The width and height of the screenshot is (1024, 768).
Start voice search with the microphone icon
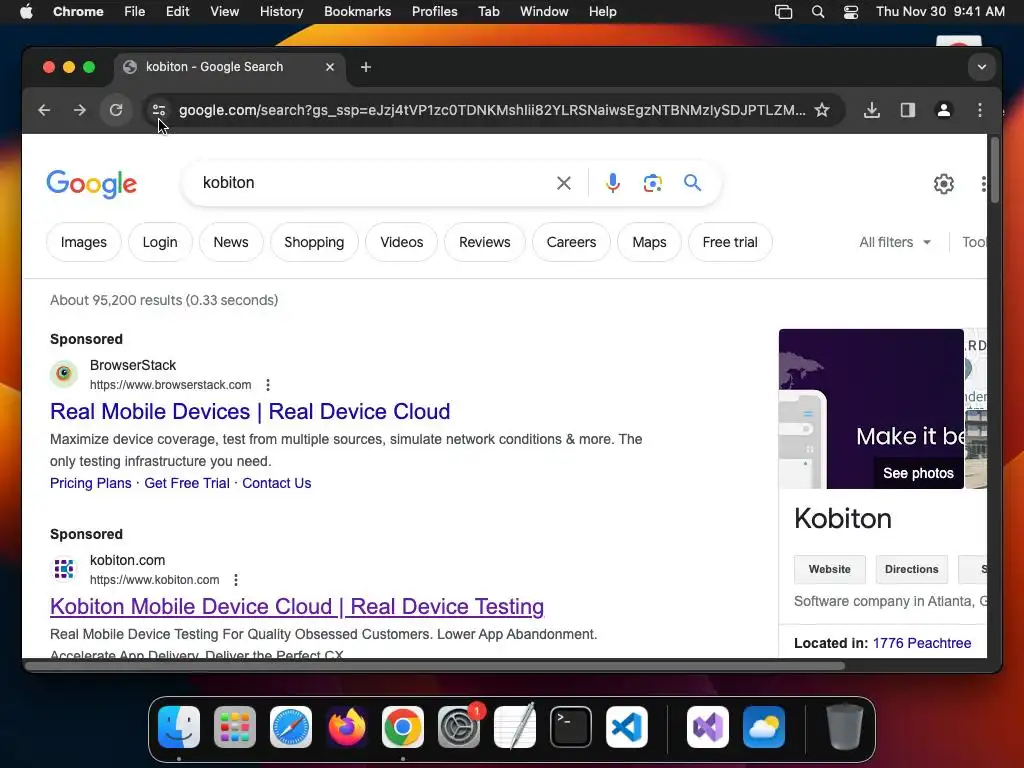click(x=613, y=183)
